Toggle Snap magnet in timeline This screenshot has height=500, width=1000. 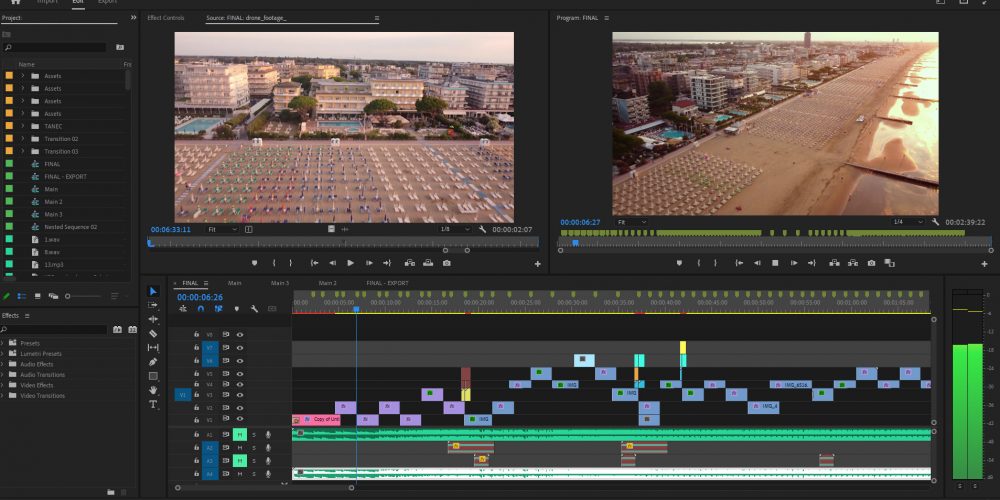click(x=201, y=309)
